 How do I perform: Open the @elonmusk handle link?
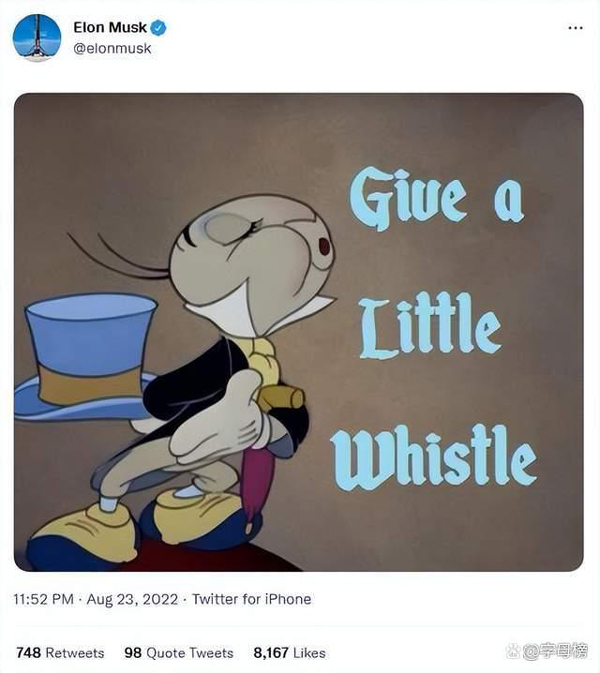click(112, 48)
